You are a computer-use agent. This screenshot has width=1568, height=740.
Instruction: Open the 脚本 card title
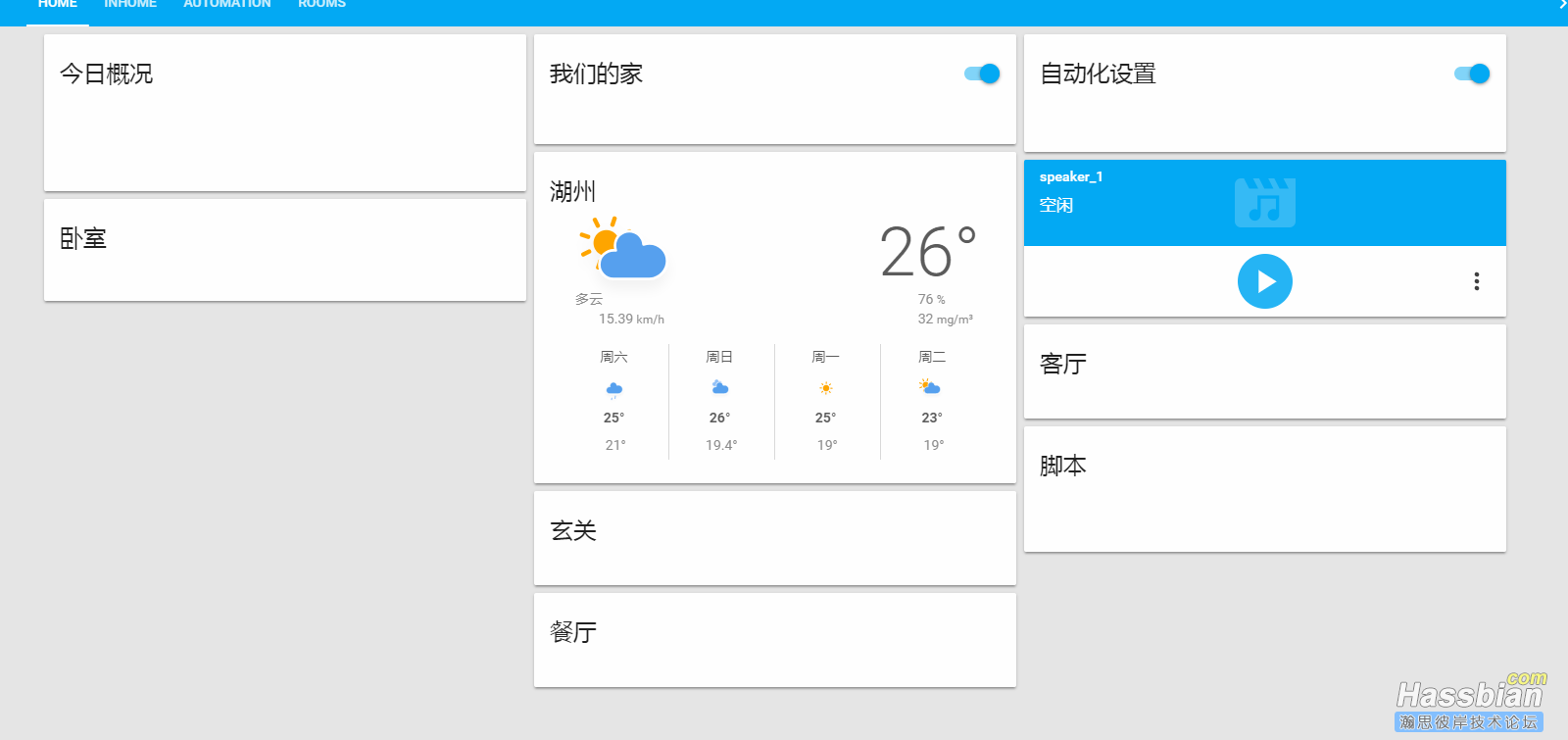[x=1063, y=467]
